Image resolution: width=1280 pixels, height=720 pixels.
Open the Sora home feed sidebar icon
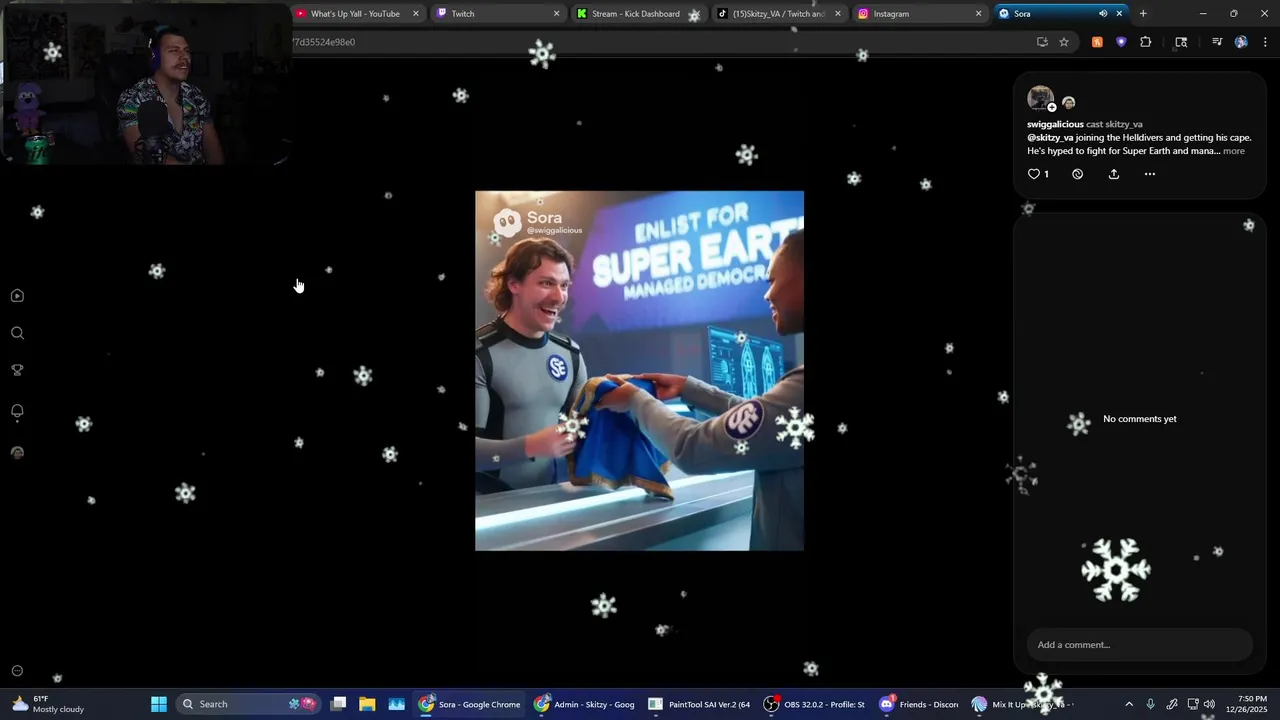[17, 296]
